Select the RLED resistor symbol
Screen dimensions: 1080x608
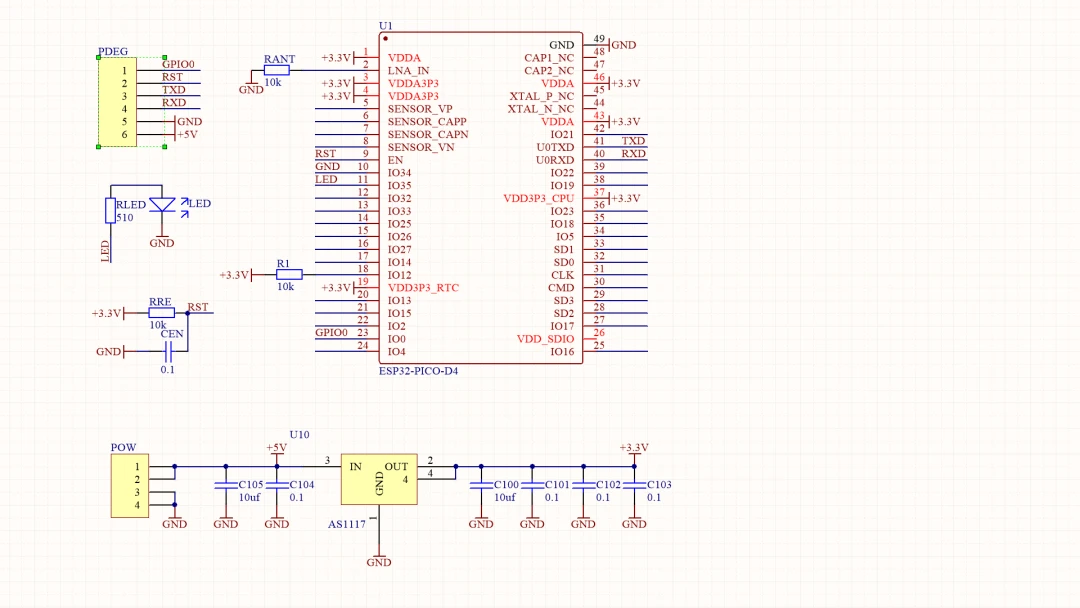point(110,211)
